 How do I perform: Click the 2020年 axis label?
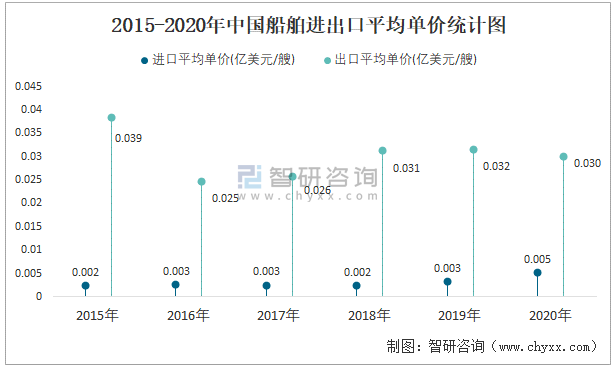(x=550, y=315)
